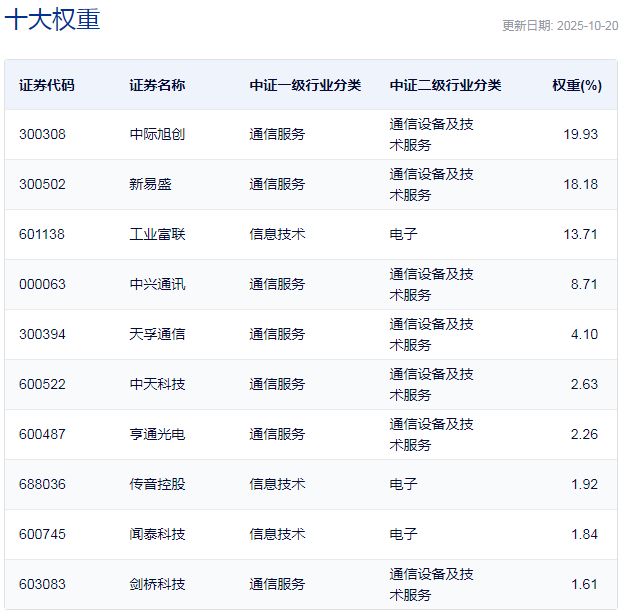Open the 闻泰科技 stock name
The height and width of the screenshot is (616, 624).
[x=157, y=534]
